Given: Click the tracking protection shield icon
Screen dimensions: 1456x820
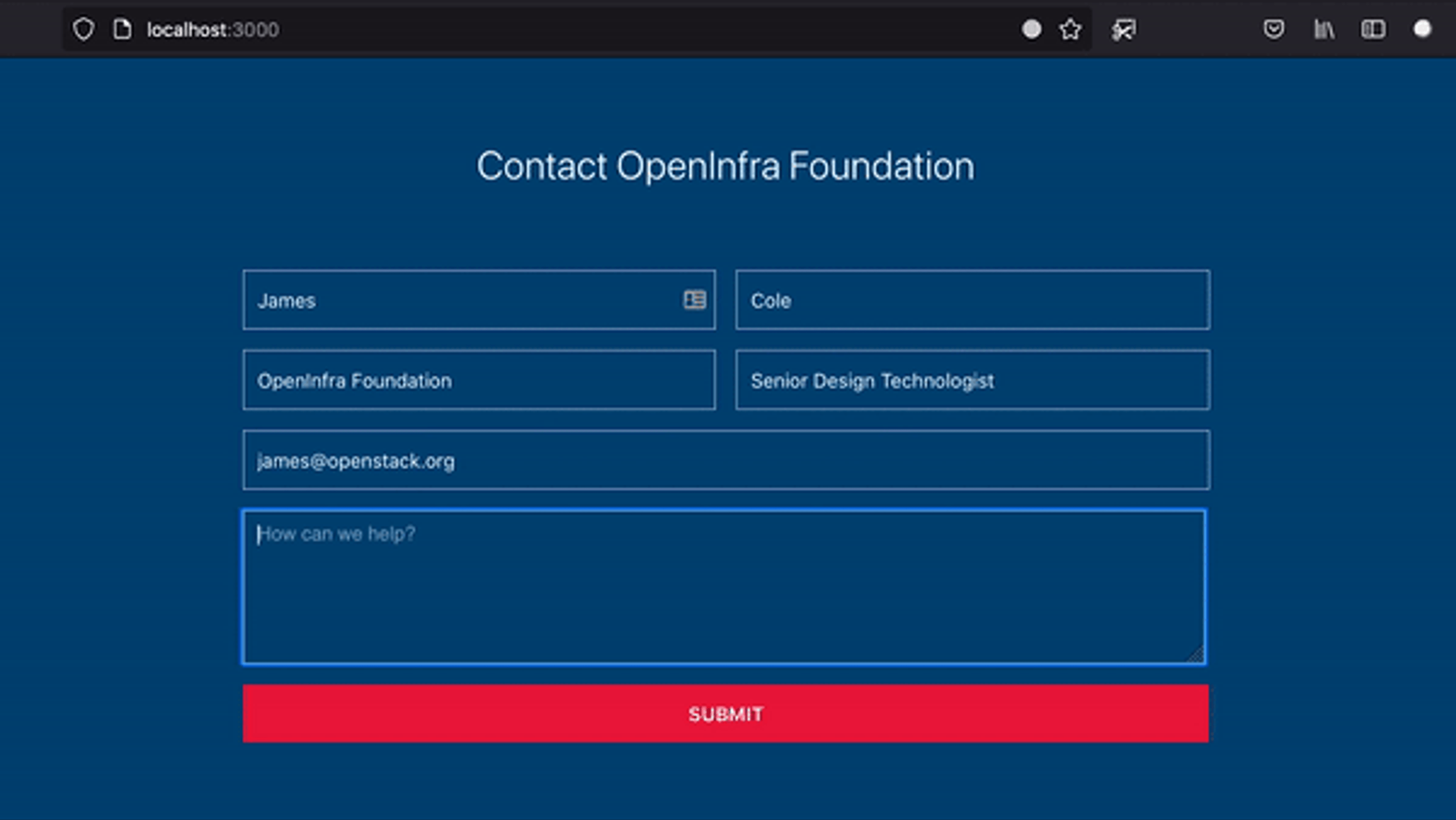Looking at the screenshot, I should click(84, 30).
